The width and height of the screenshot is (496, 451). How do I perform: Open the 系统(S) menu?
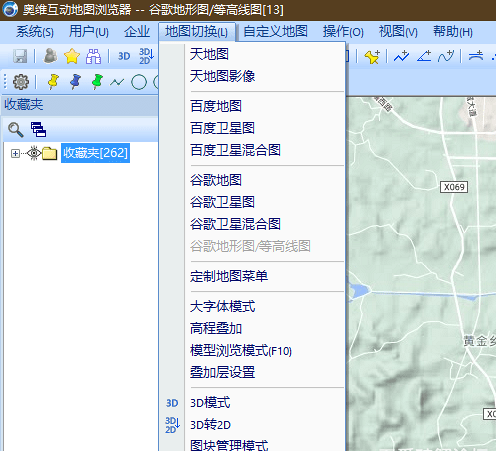(x=35, y=32)
